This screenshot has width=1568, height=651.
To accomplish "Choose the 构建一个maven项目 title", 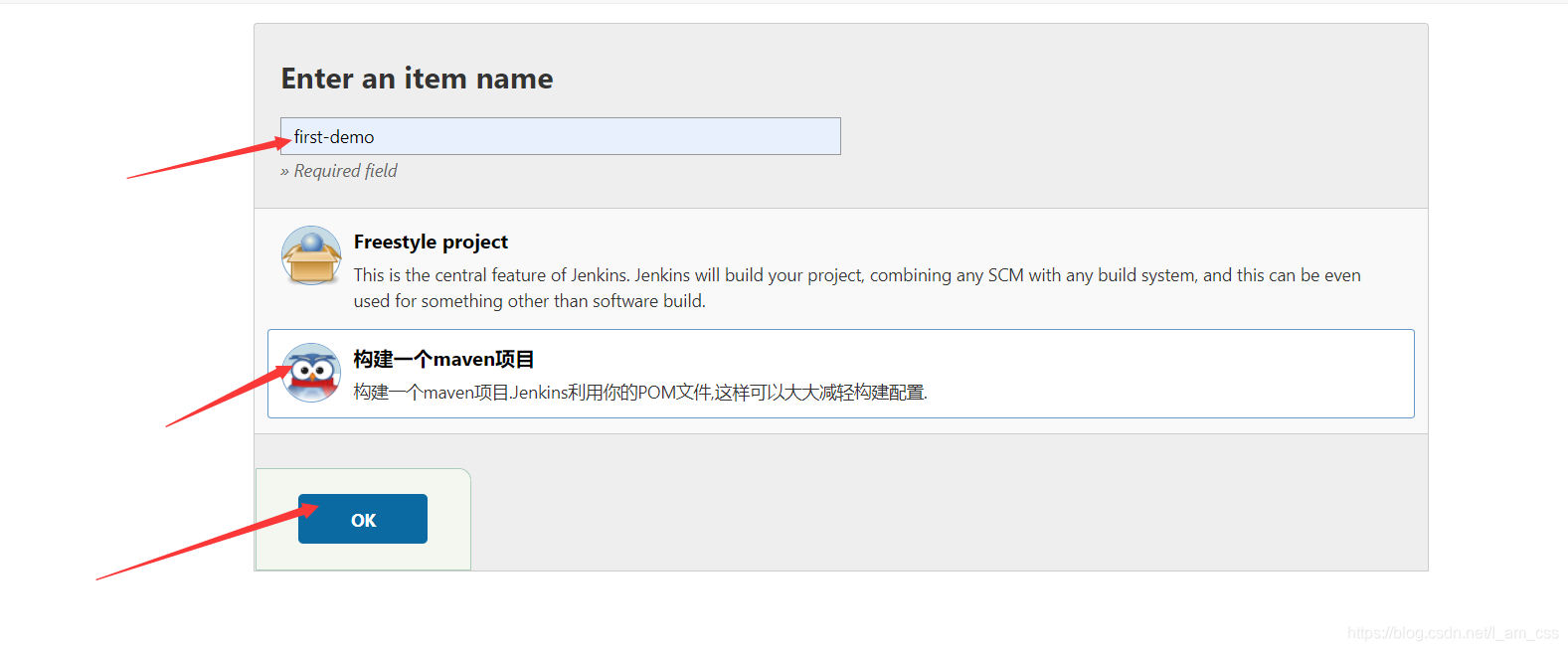I will click(443, 359).
